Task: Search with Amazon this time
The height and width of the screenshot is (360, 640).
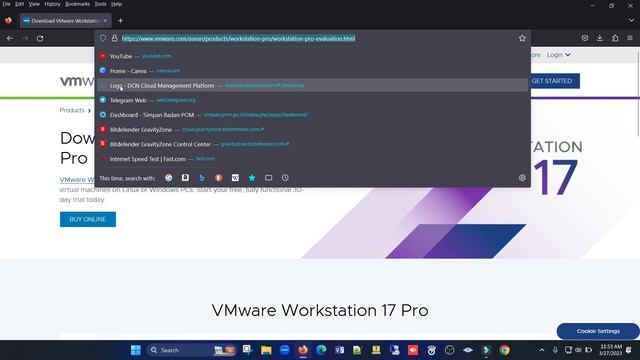Action: coord(185,178)
